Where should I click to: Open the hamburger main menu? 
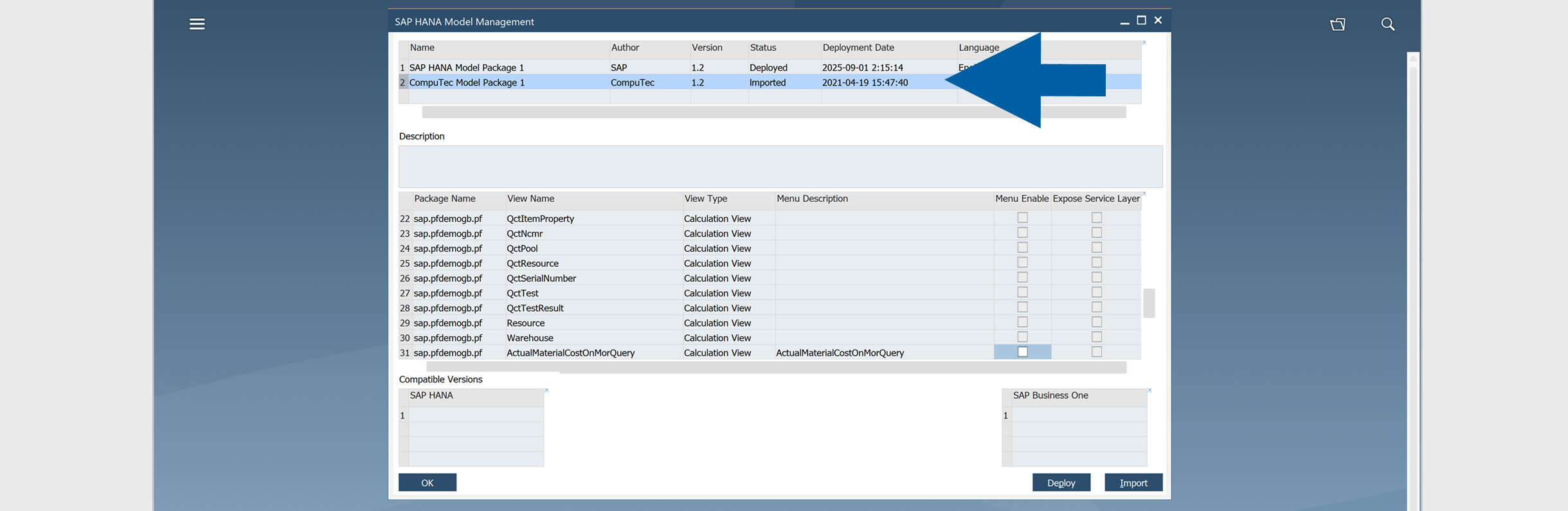coord(197,24)
